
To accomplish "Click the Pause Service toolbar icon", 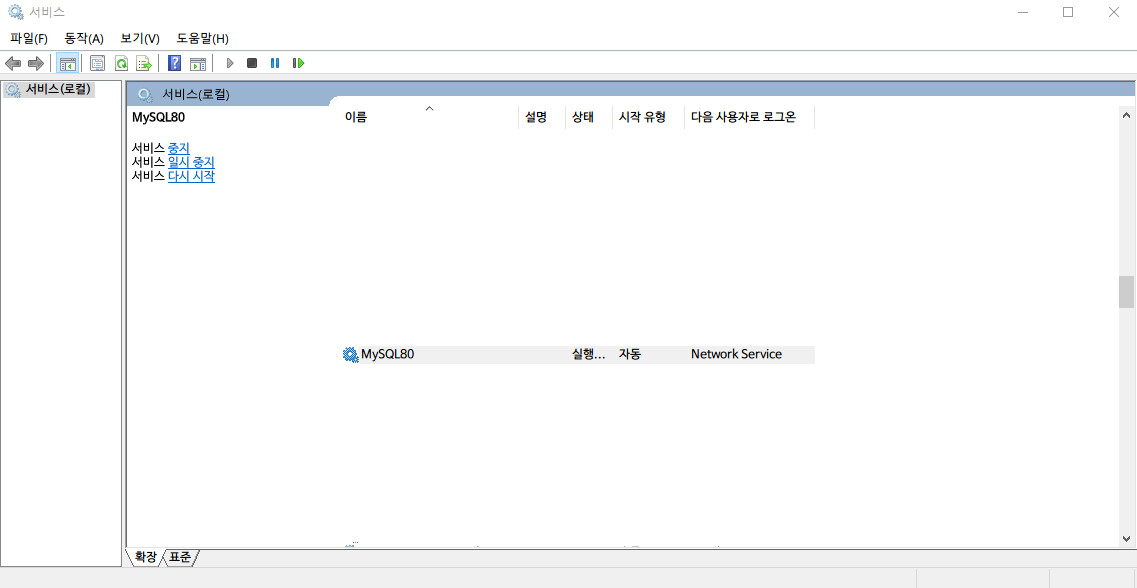I will 275,63.
